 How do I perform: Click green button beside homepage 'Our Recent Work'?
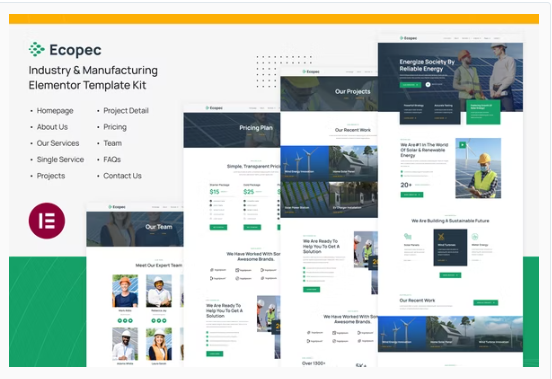485,302
